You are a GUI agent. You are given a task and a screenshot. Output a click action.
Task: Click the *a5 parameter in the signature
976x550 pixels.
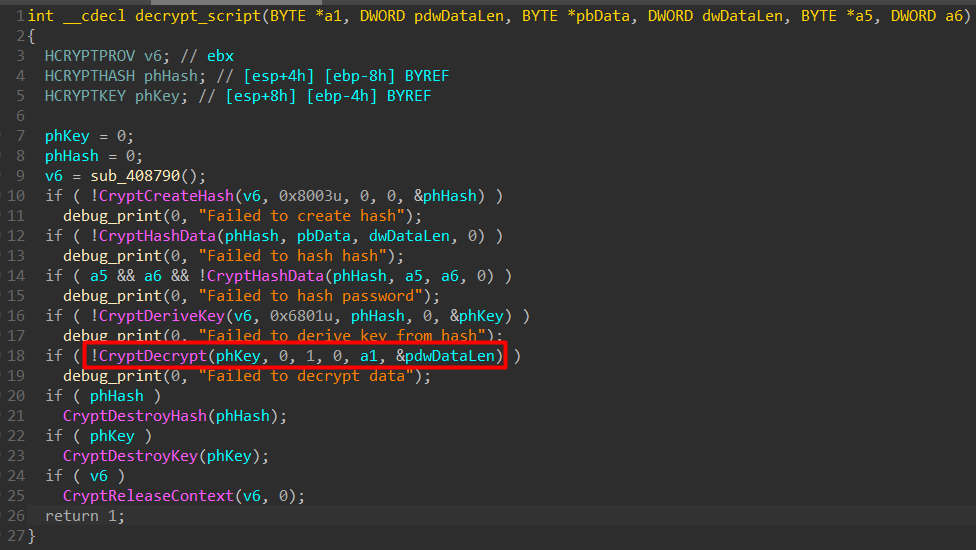tap(860, 16)
